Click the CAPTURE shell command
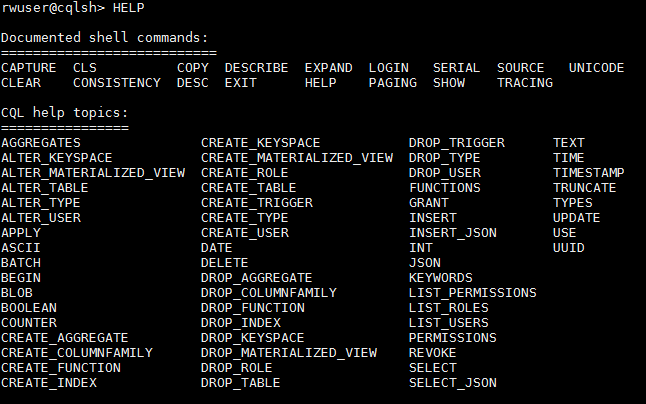This screenshot has height=404, width=646. (29, 68)
